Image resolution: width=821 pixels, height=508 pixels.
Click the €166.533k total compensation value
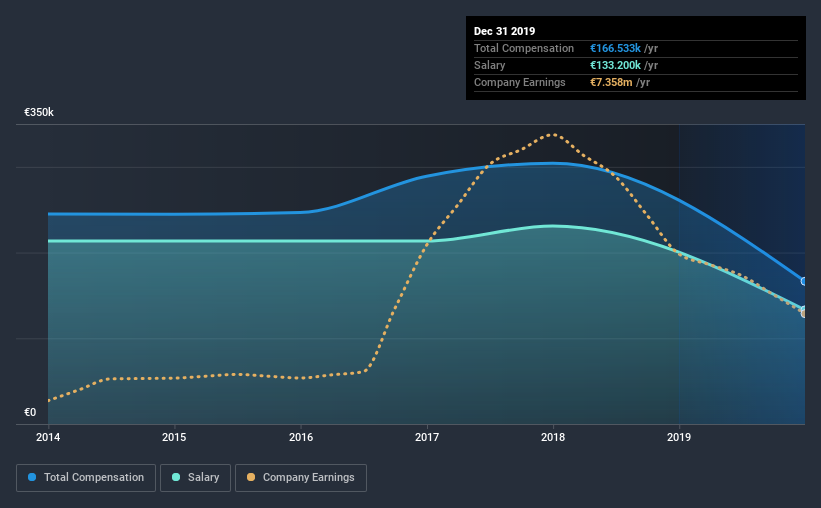click(x=615, y=48)
